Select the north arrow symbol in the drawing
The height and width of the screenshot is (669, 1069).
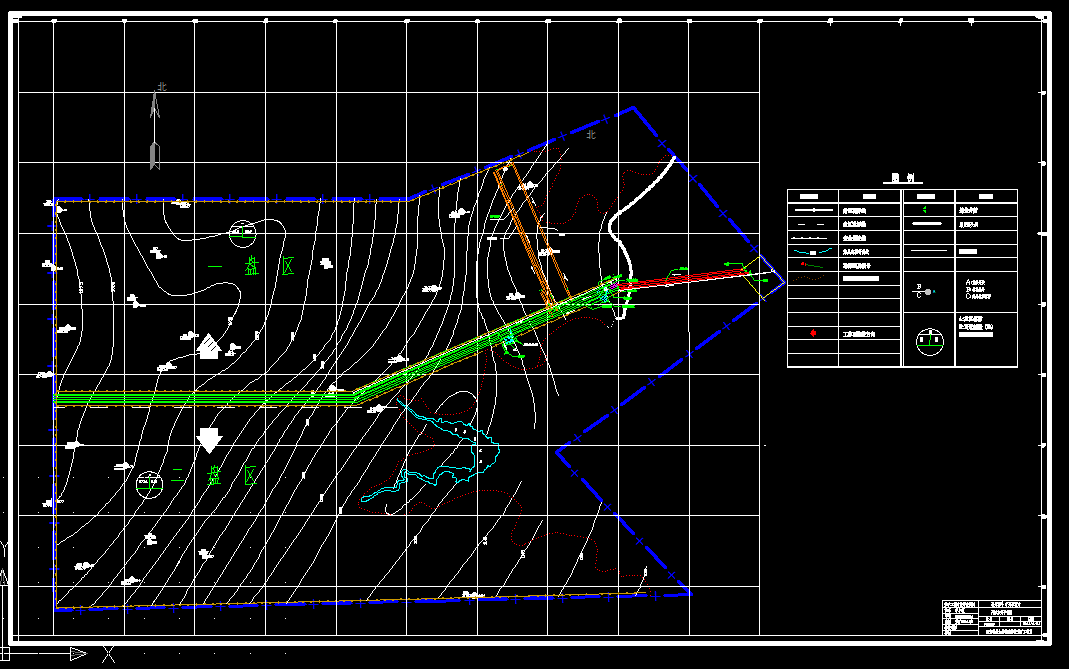click(155, 131)
